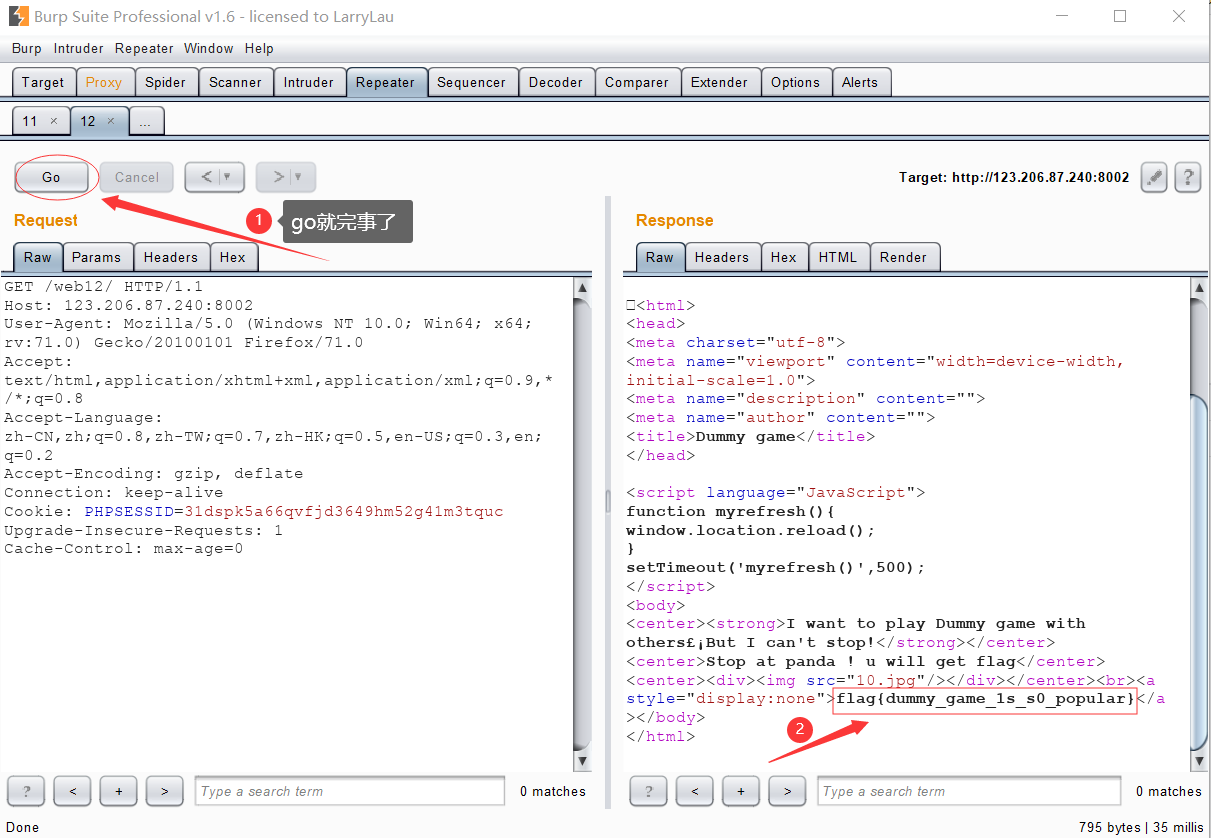Click the Go button to send request
The width and height of the screenshot is (1211, 838).
click(x=51, y=177)
